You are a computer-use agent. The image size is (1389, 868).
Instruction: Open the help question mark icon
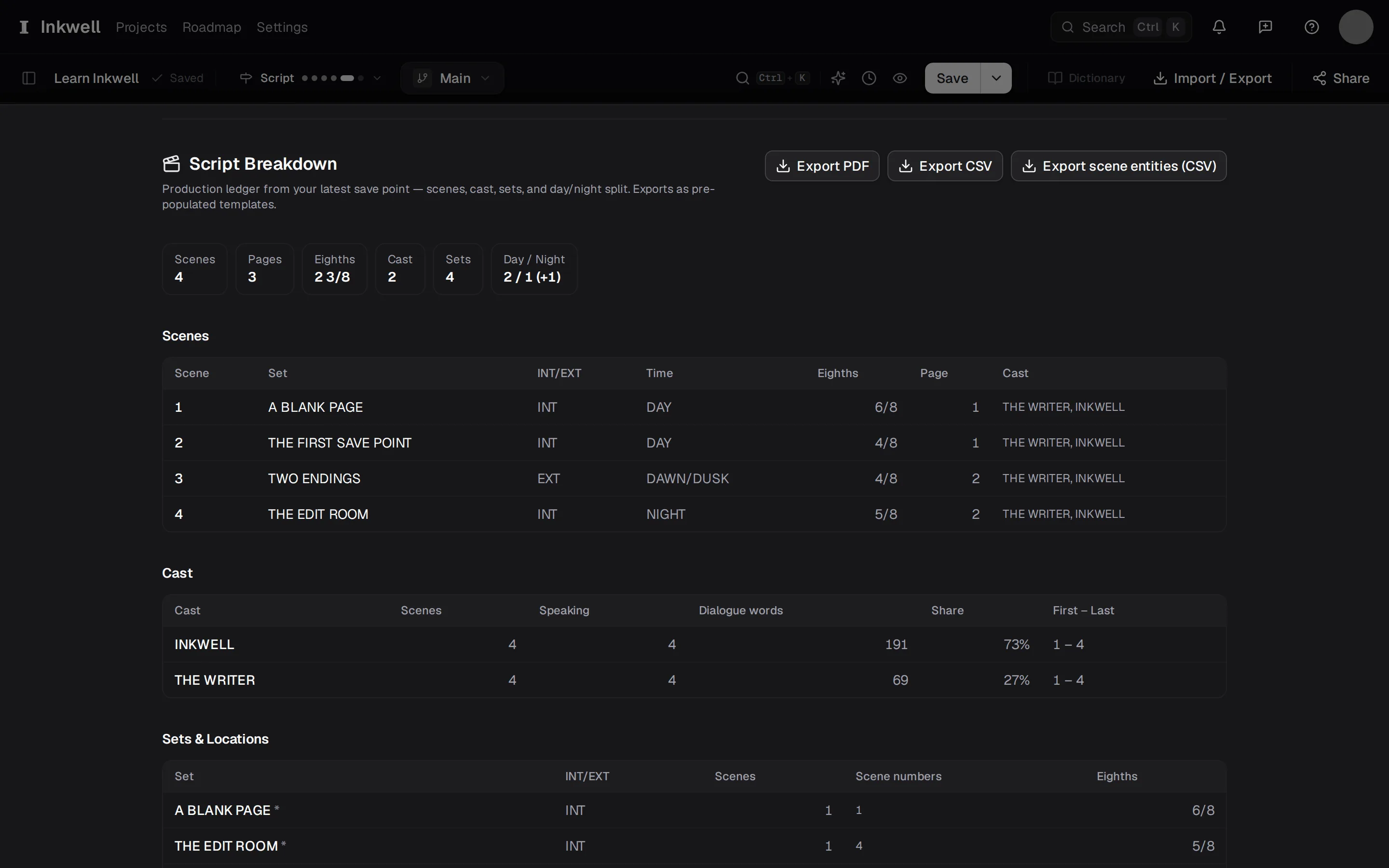pyautogui.click(x=1311, y=27)
